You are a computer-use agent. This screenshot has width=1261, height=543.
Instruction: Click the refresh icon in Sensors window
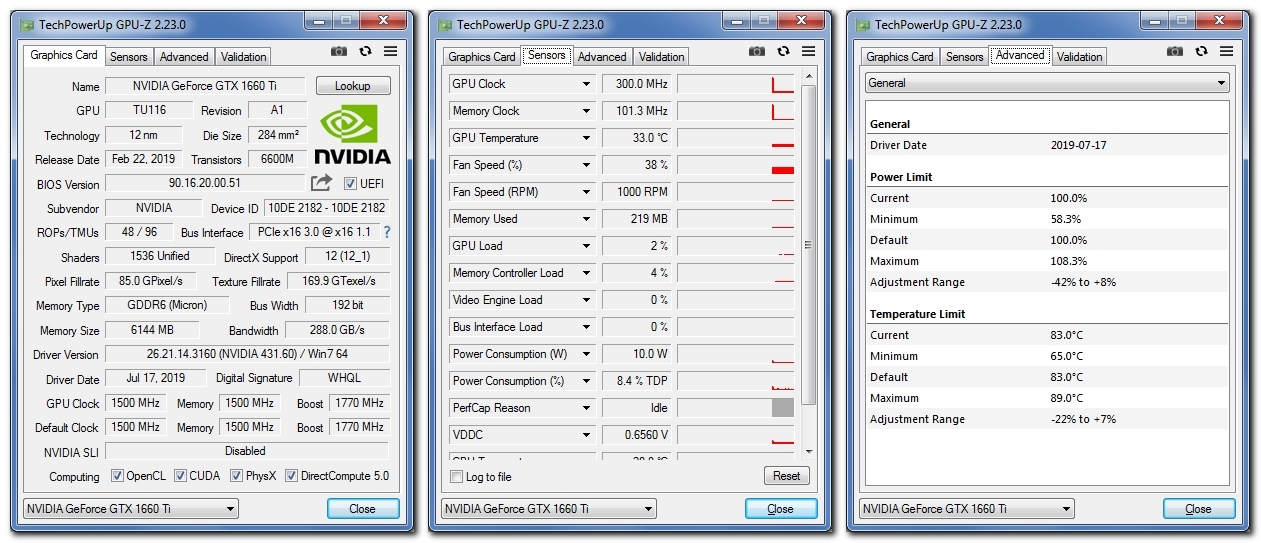(x=783, y=51)
